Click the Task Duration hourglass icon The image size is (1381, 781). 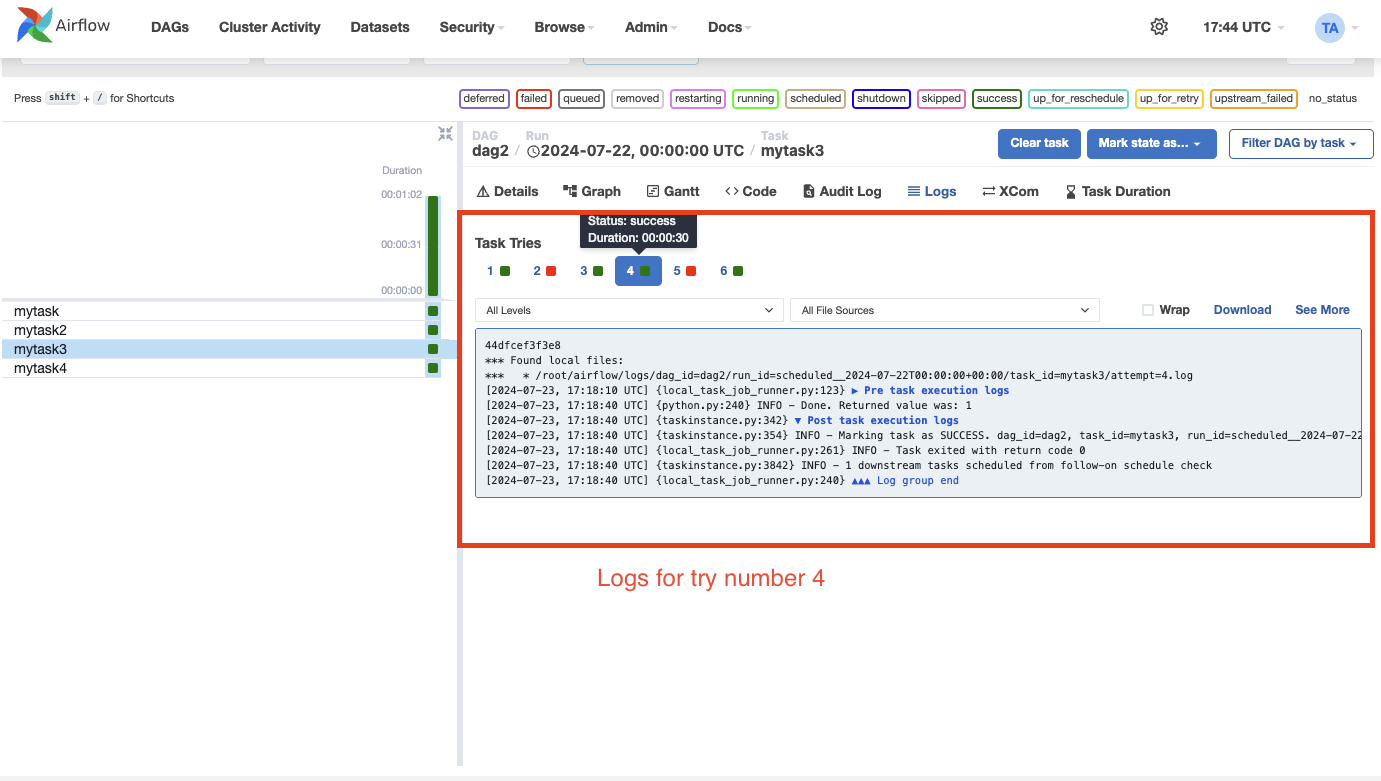(x=1069, y=191)
